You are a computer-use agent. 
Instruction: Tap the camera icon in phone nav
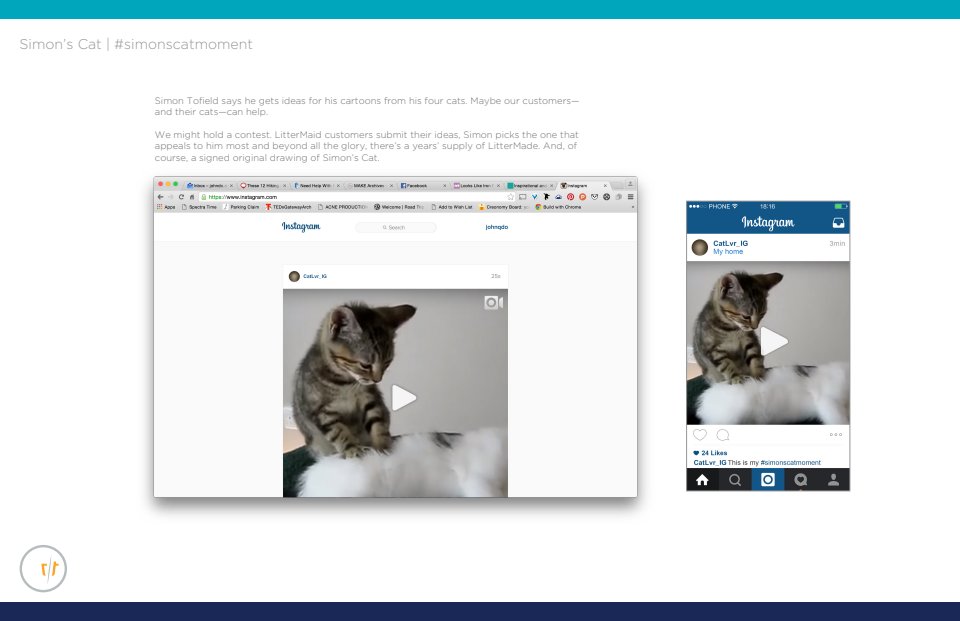coord(768,480)
